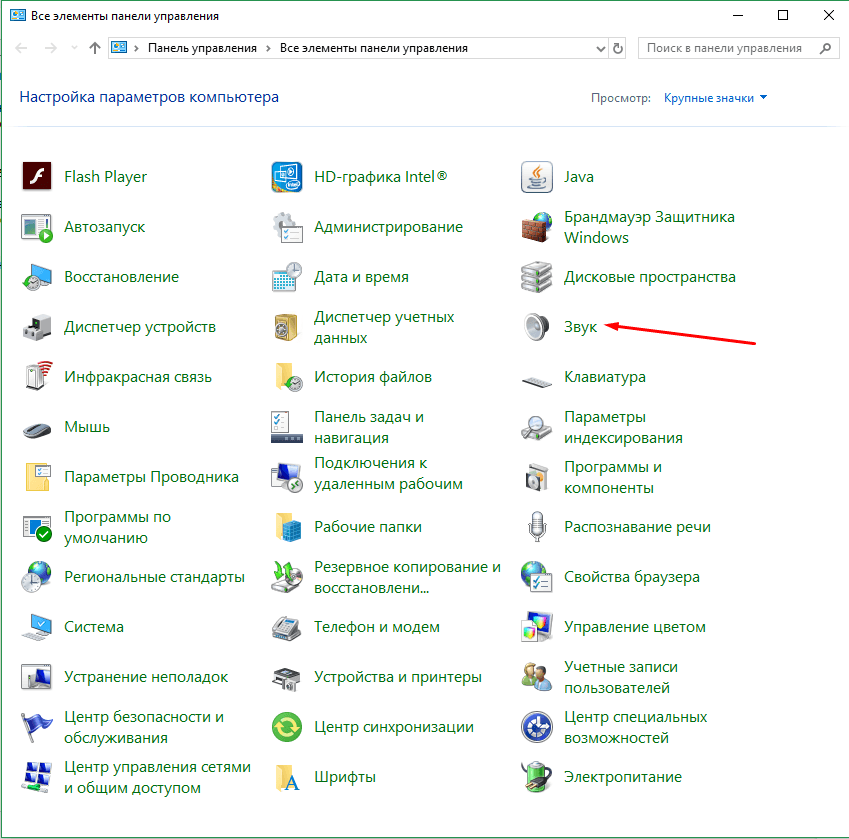This screenshot has height=839, width=849.
Task: Open the HD-графика Intel icon
Action: click(x=286, y=176)
